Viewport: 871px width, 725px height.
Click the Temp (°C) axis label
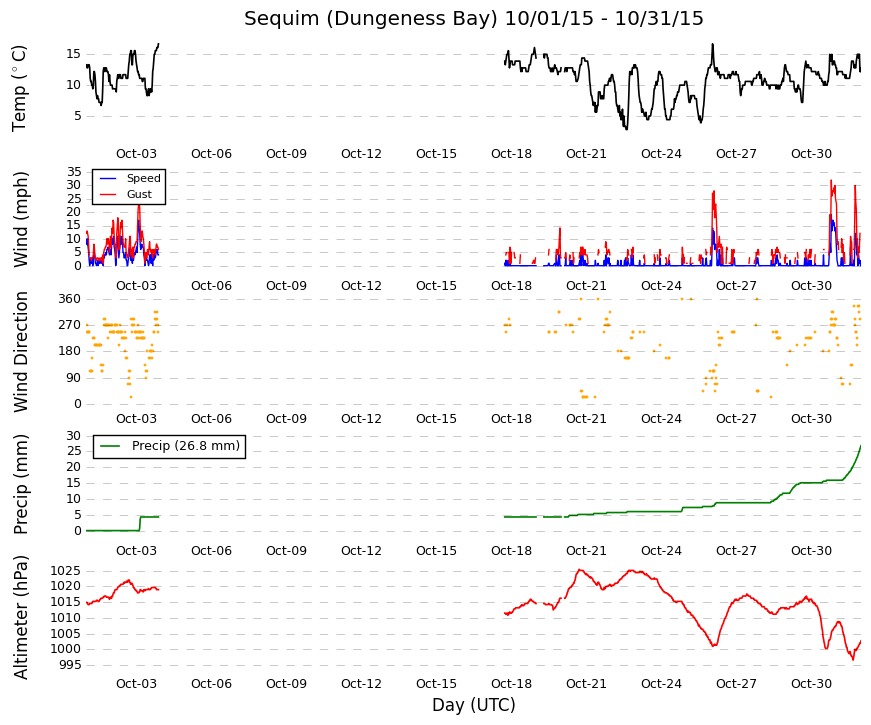click(19, 89)
